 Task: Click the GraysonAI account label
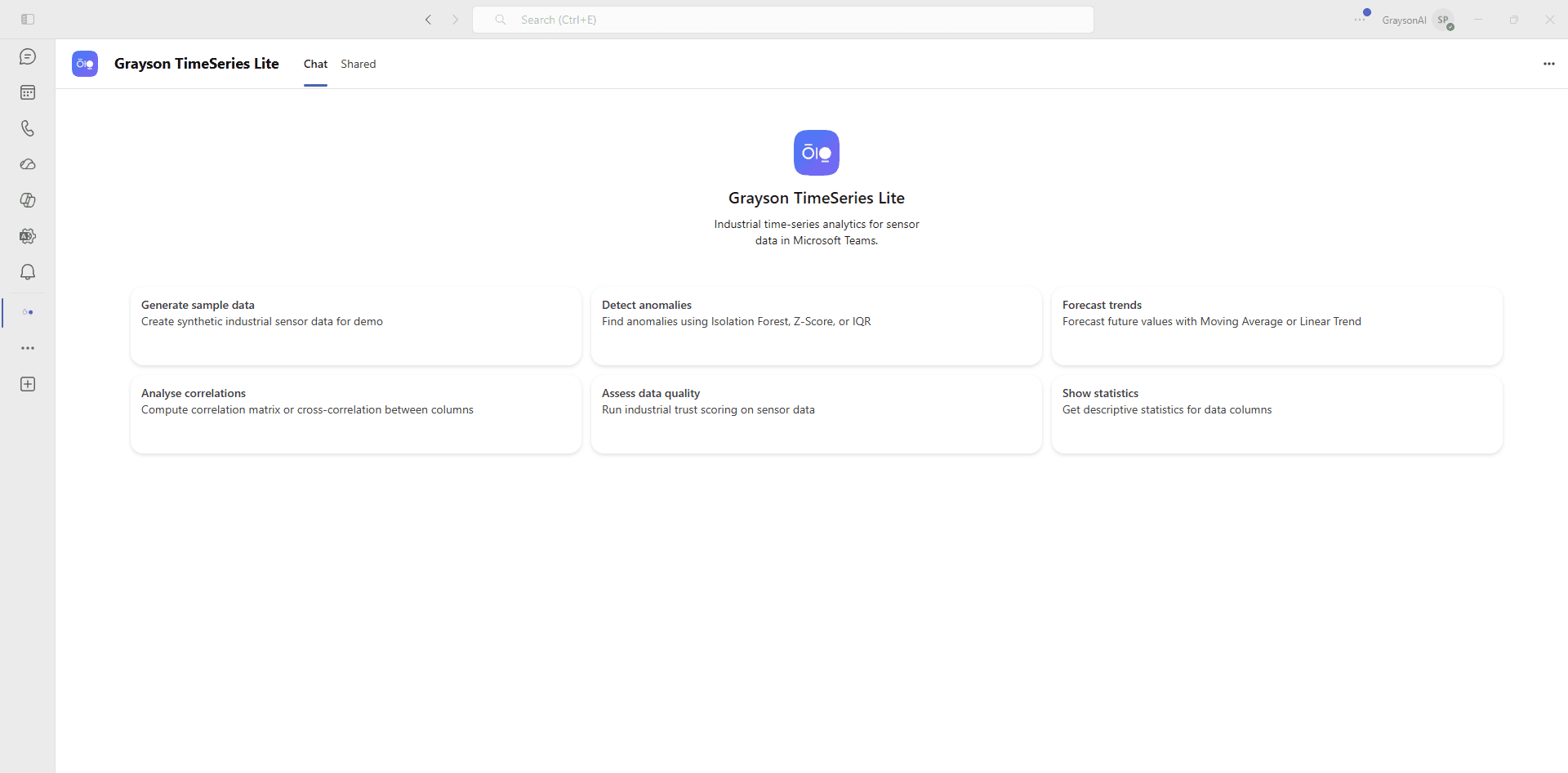pyautogui.click(x=1404, y=20)
